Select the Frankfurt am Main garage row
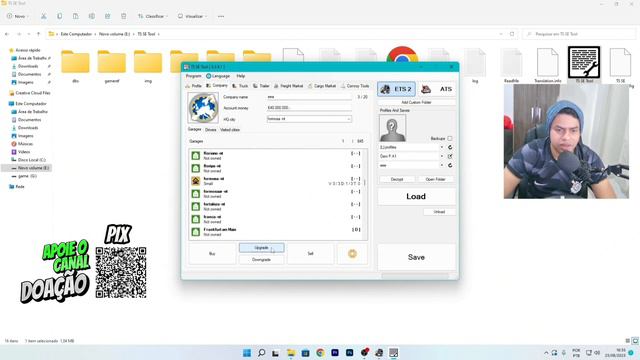Viewport: 640px width, 360px height. (276, 232)
